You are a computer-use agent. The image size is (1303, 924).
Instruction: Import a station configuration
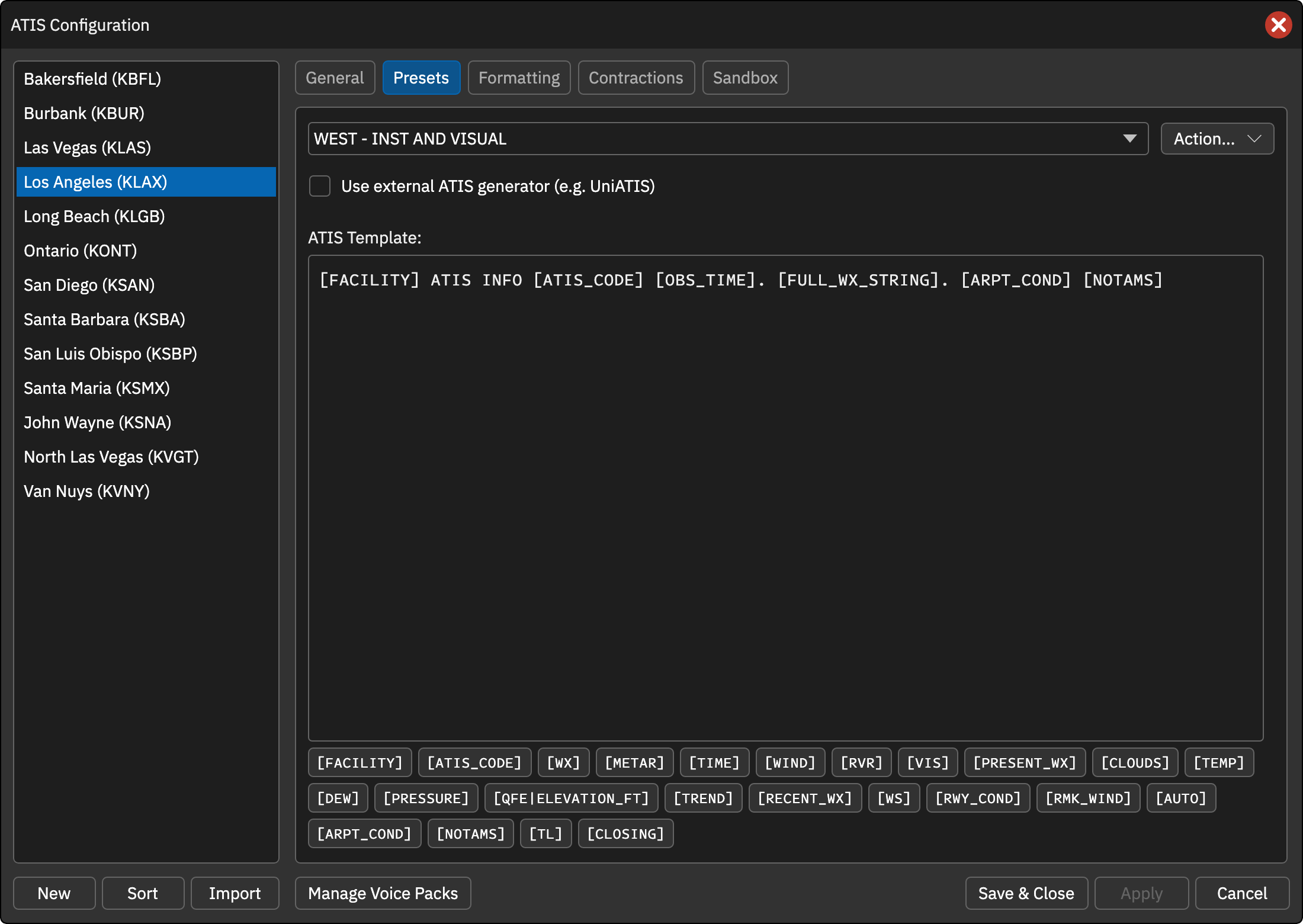click(x=235, y=893)
